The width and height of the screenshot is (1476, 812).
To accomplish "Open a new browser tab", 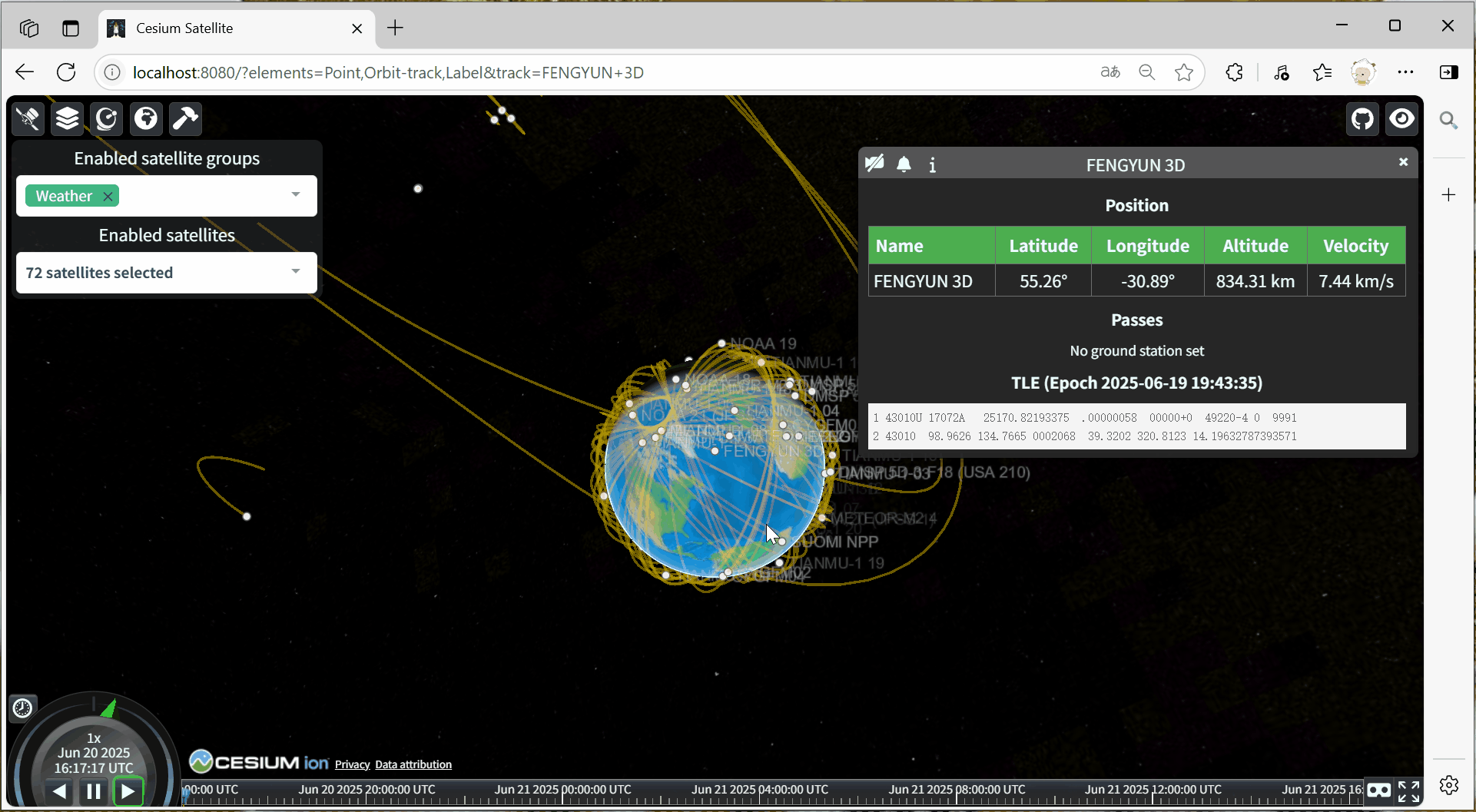I will pos(395,28).
